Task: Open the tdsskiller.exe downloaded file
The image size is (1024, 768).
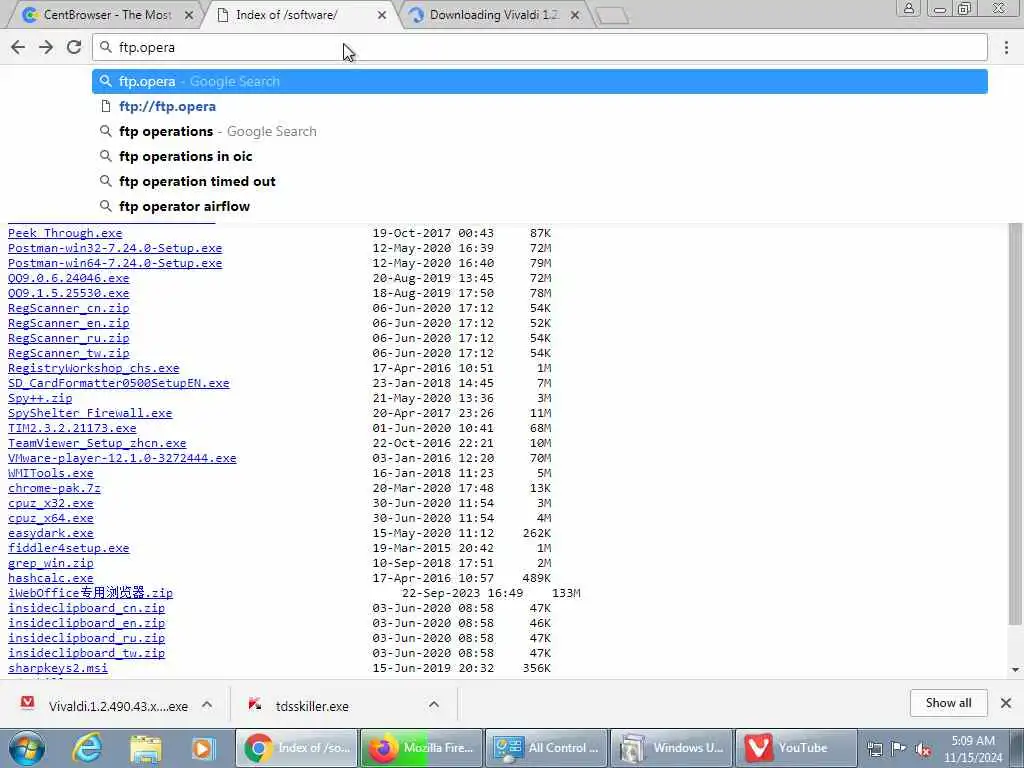Action: point(299,706)
